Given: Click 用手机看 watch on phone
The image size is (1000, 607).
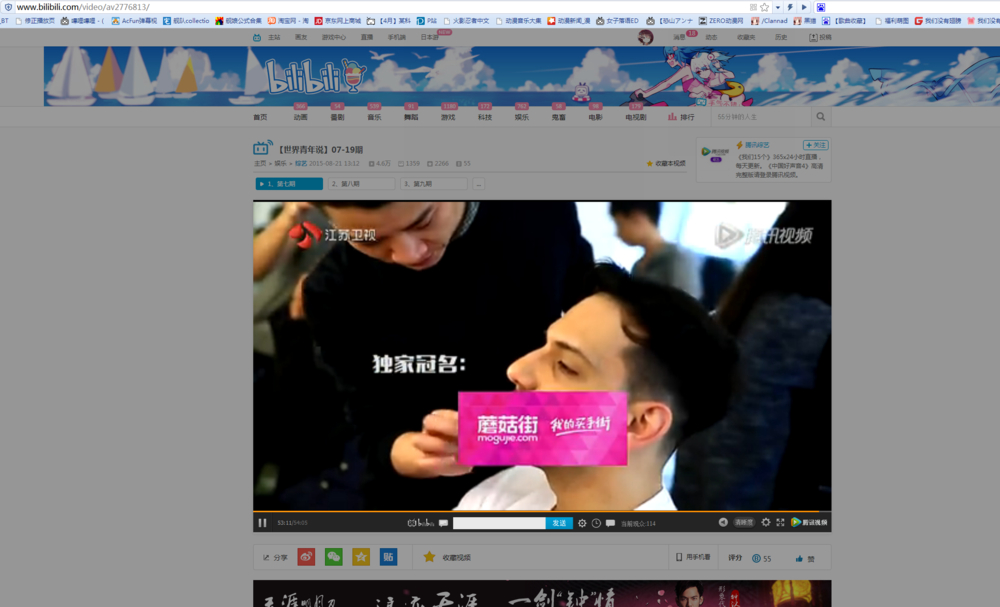Looking at the screenshot, I should click(693, 557).
